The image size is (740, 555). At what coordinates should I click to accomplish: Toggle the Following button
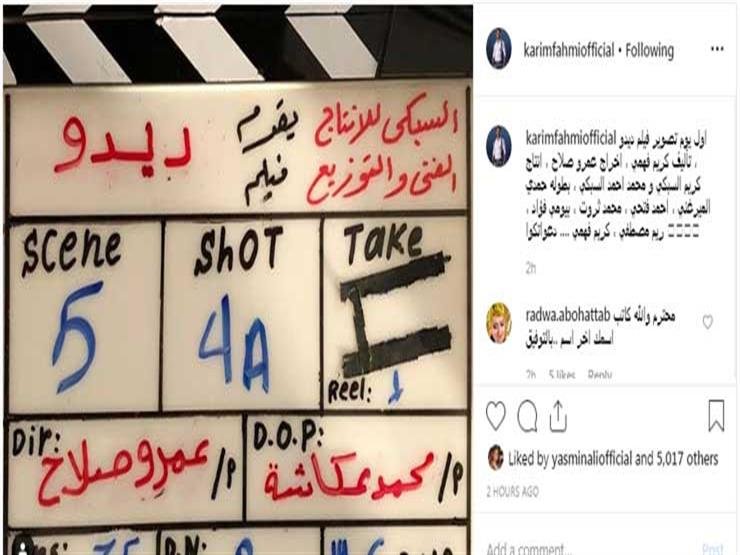pos(649,50)
